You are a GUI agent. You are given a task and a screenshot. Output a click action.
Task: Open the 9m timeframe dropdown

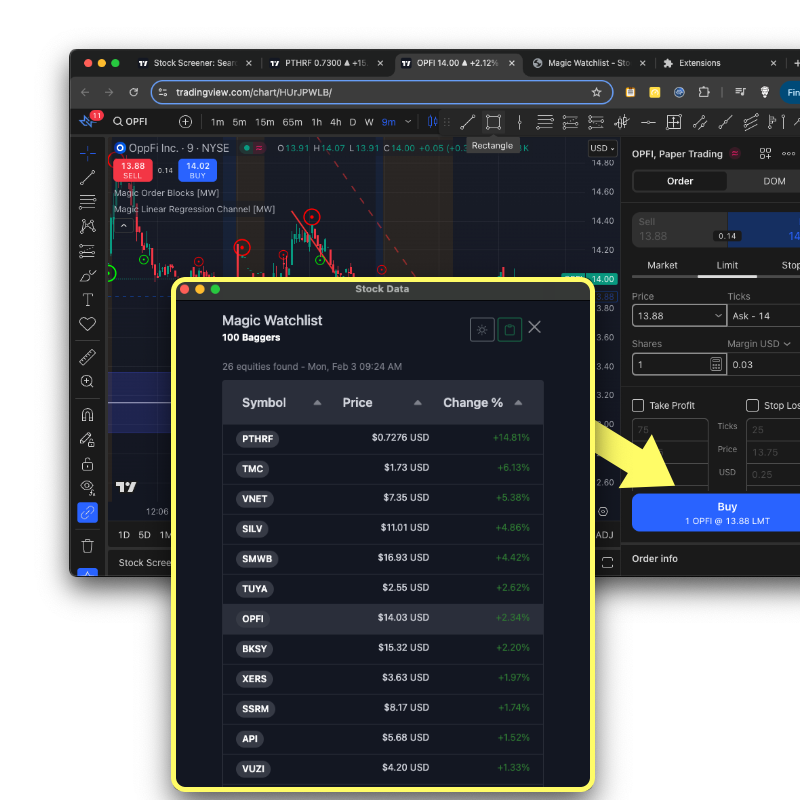[x=393, y=121]
